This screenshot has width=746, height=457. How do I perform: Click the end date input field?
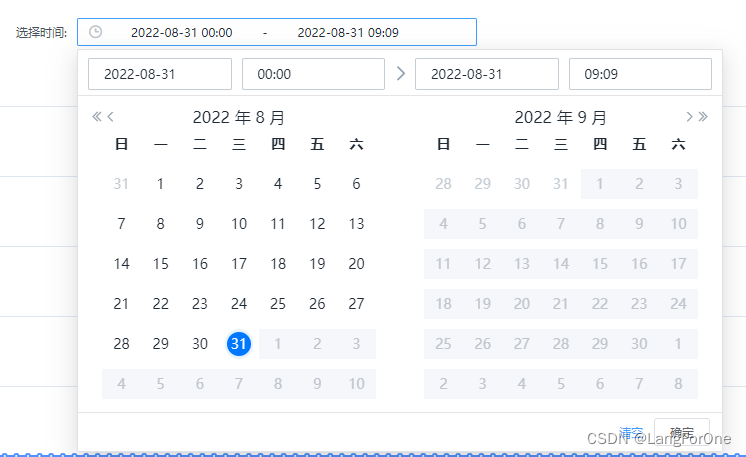(487, 74)
